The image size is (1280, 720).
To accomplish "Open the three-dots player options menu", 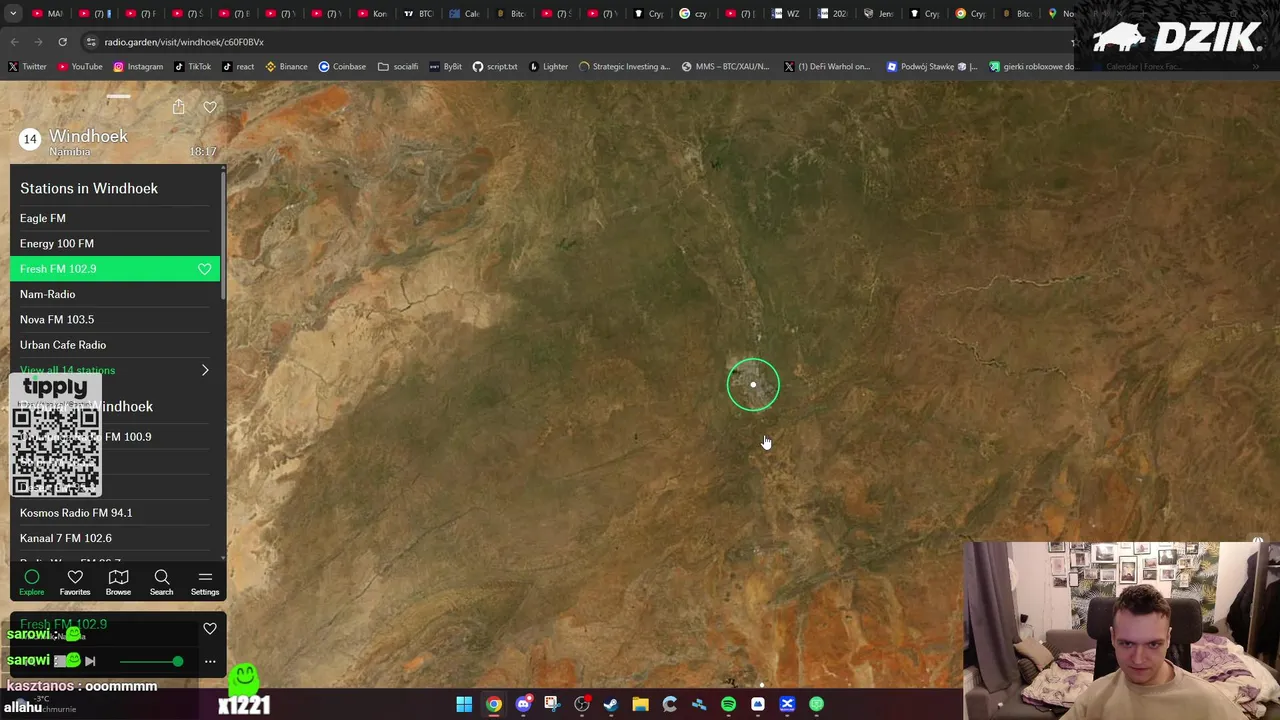I will (210, 661).
